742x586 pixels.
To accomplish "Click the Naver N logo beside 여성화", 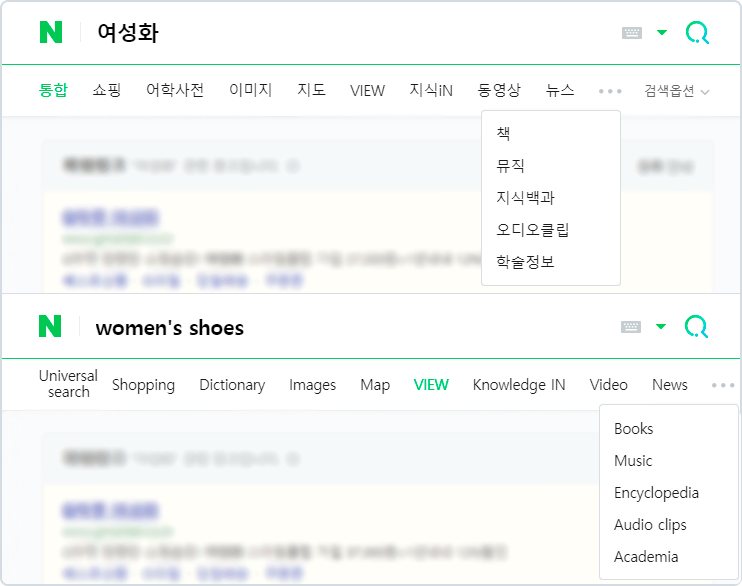I will pos(51,32).
